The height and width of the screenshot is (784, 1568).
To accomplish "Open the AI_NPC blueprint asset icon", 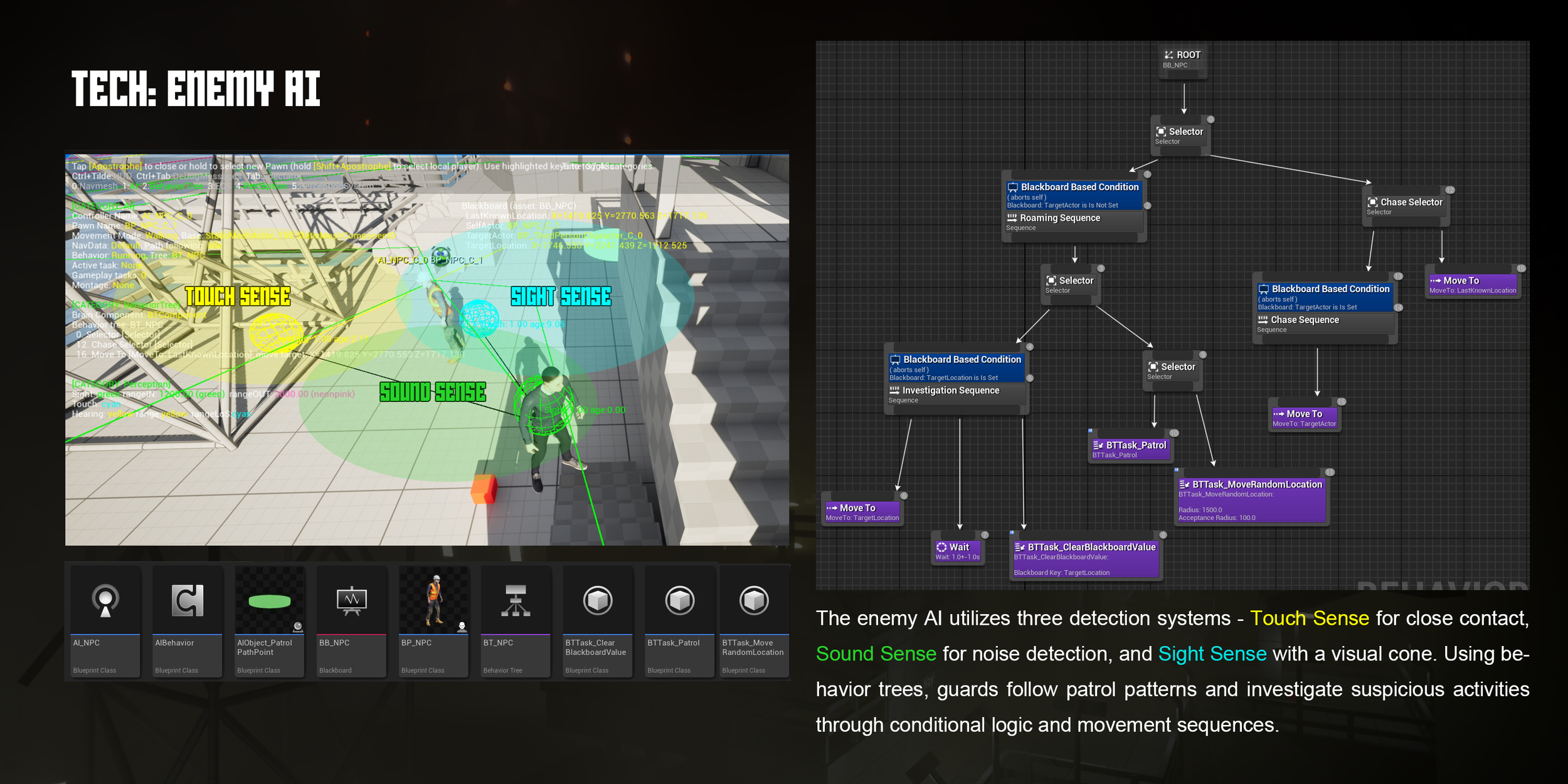I will click(x=105, y=601).
